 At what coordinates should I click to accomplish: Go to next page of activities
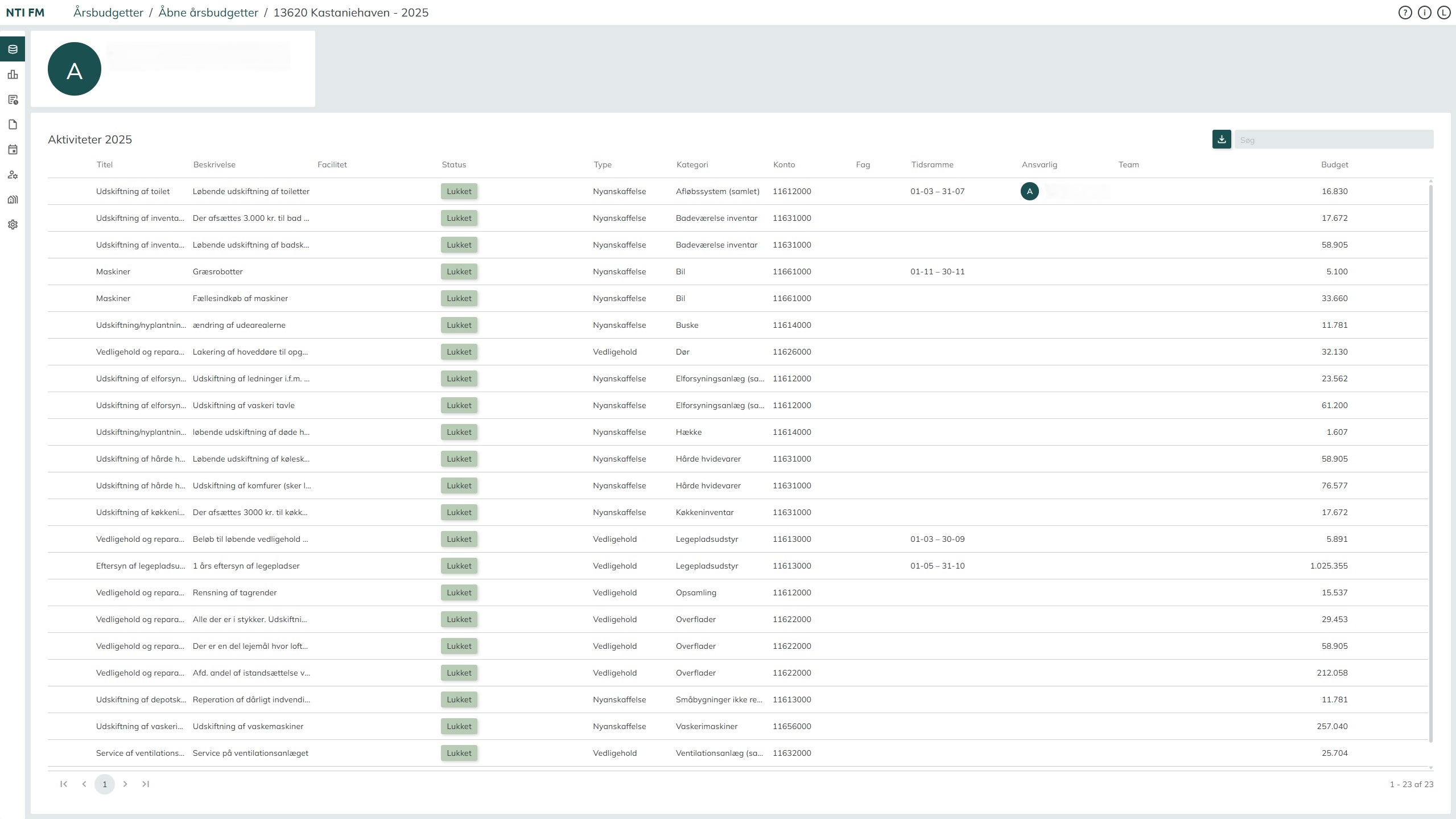(125, 784)
